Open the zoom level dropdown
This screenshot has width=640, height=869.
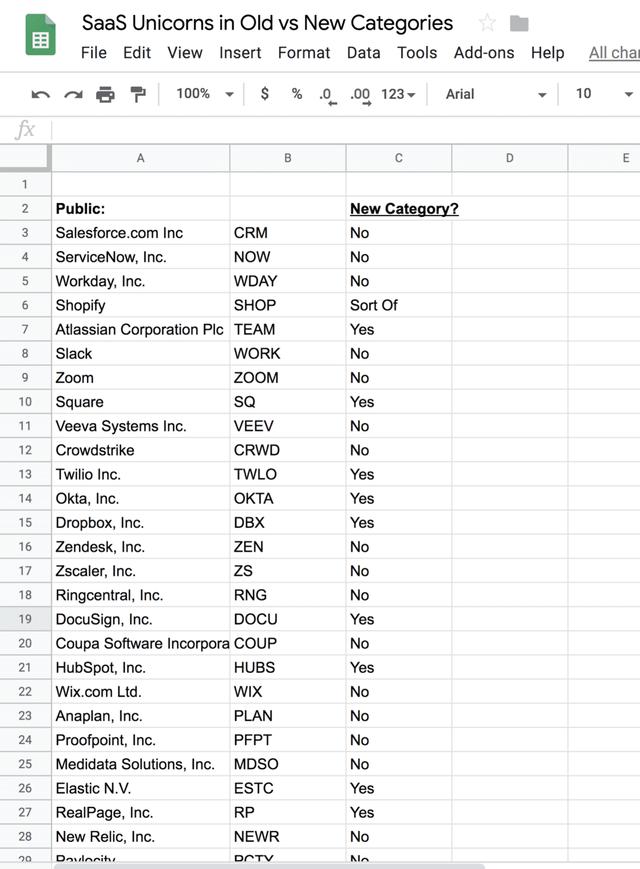point(205,94)
